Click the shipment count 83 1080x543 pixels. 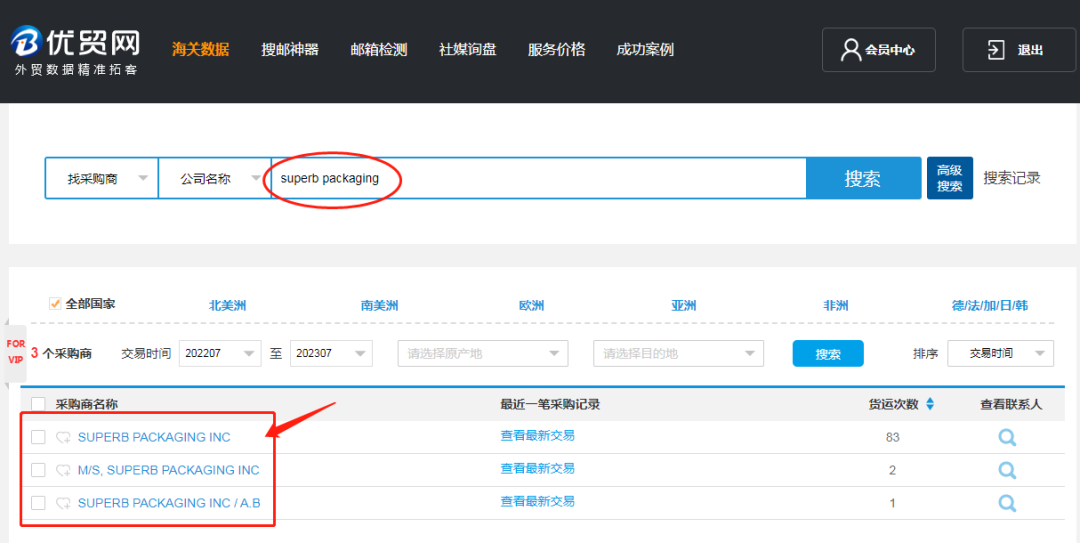893,437
